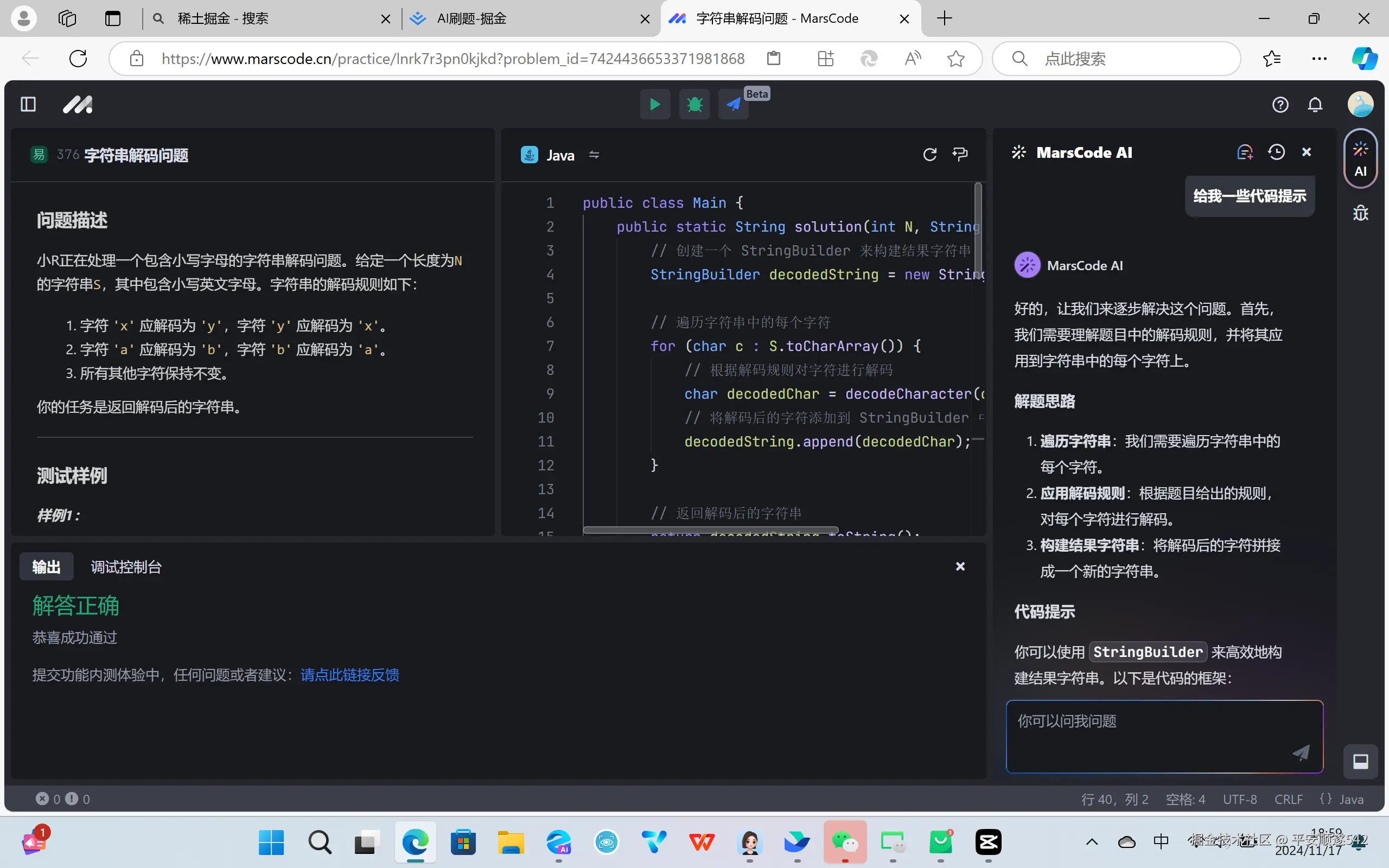Open the notifications bell
This screenshot has height=868, width=1389.
tap(1315, 105)
